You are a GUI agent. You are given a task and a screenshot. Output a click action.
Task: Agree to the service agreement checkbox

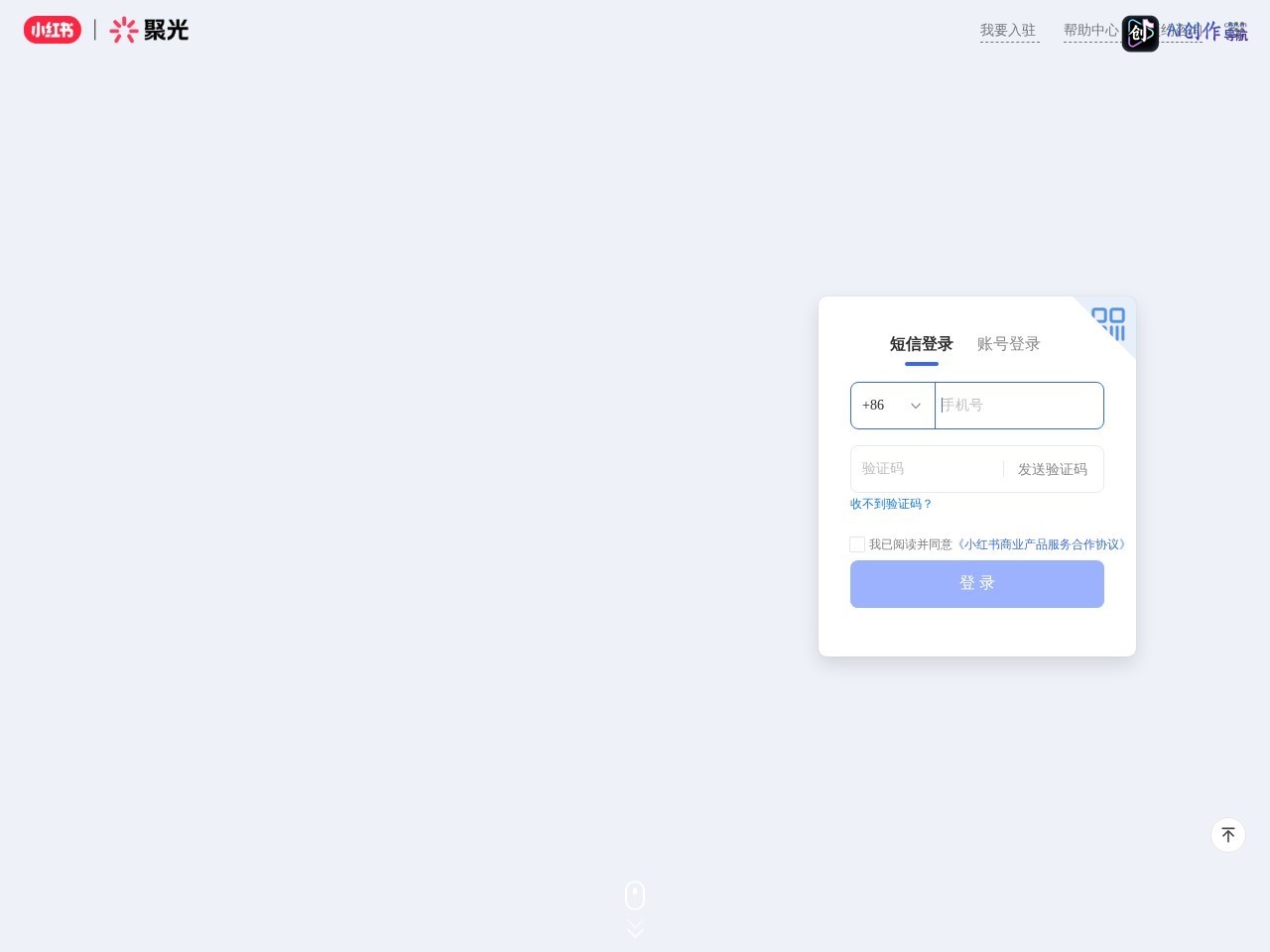[857, 544]
